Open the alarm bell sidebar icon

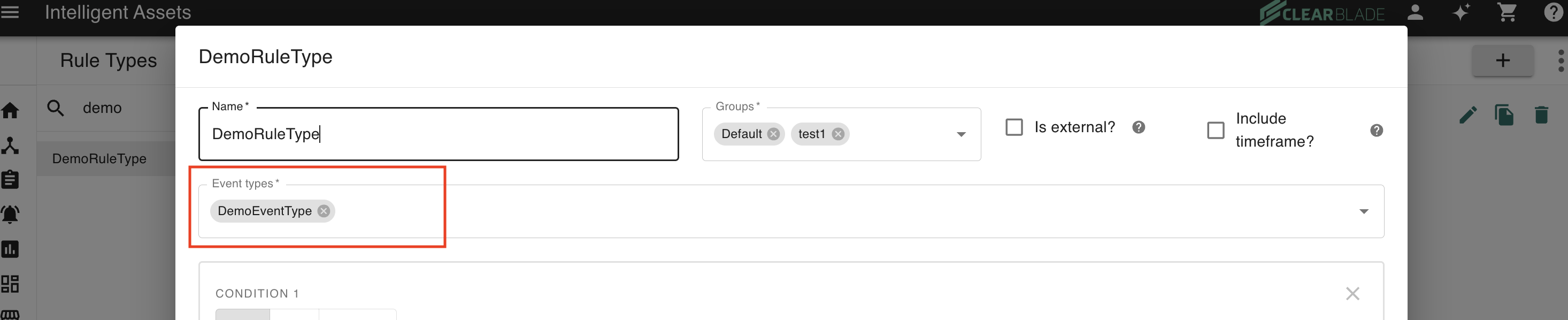click(10, 215)
